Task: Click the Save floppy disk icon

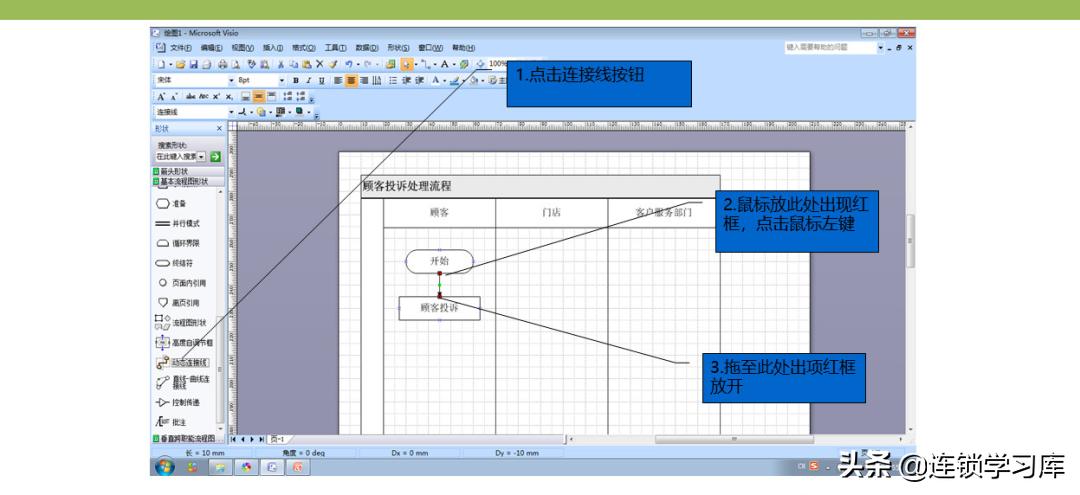Action: (x=194, y=64)
